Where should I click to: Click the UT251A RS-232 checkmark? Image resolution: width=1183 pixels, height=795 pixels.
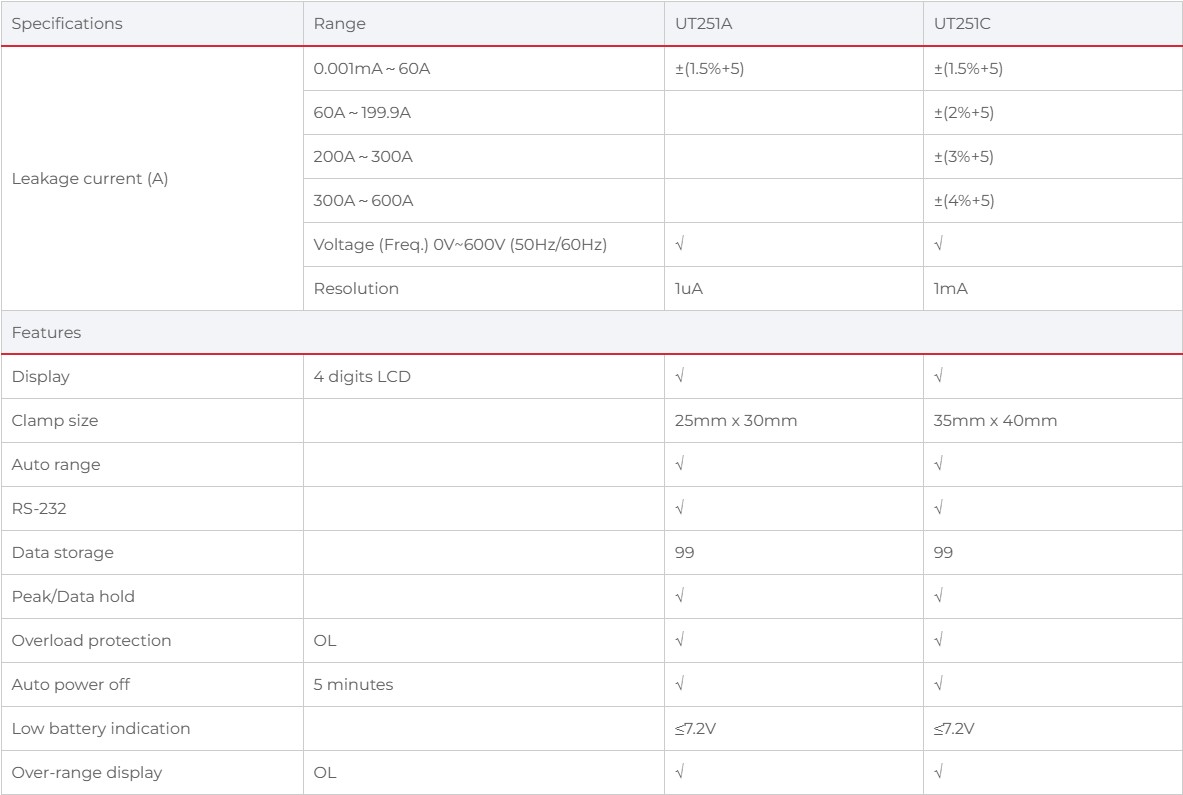point(680,508)
